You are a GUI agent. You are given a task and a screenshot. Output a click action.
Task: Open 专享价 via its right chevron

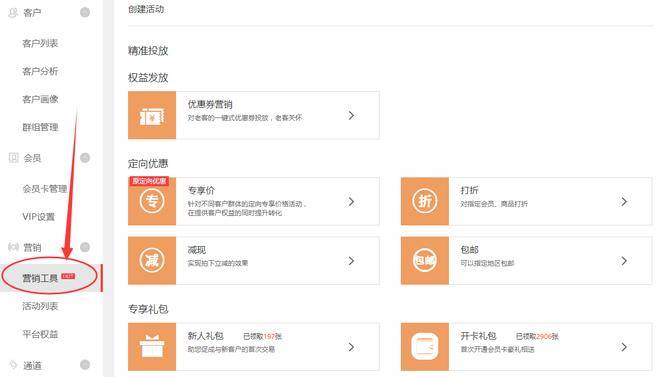pyautogui.click(x=351, y=202)
